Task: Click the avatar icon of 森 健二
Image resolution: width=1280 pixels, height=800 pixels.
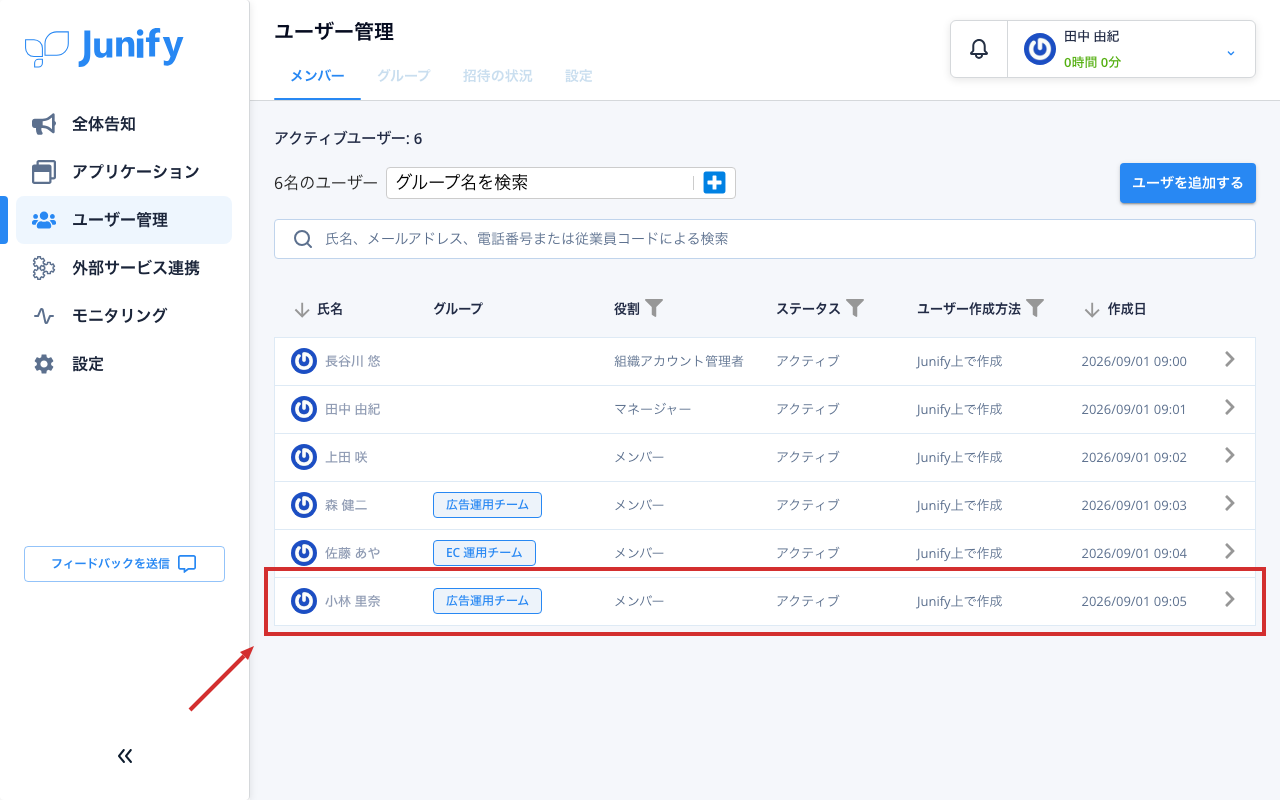Action: point(304,505)
